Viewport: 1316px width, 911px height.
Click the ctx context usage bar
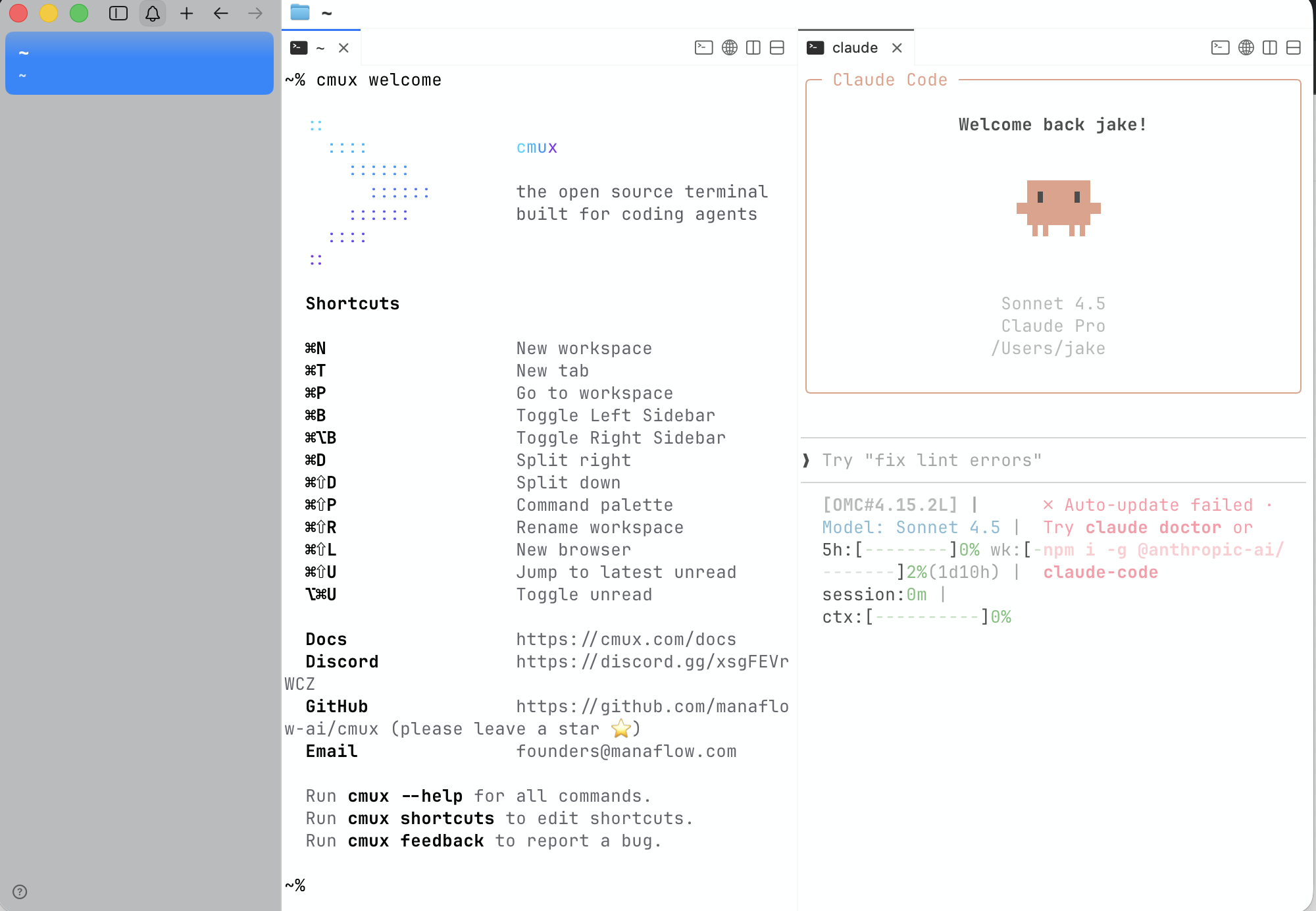927,617
